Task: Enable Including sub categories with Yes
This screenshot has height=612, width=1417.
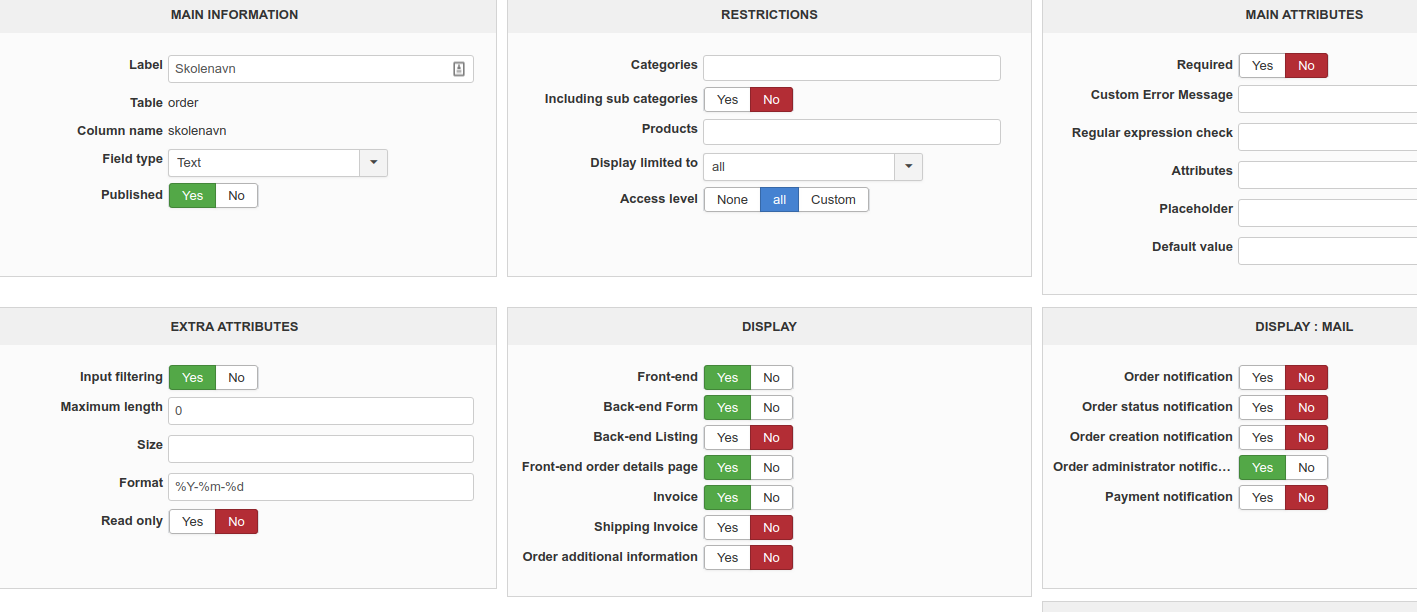Action: pyautogui.click(x=727, y=100)
